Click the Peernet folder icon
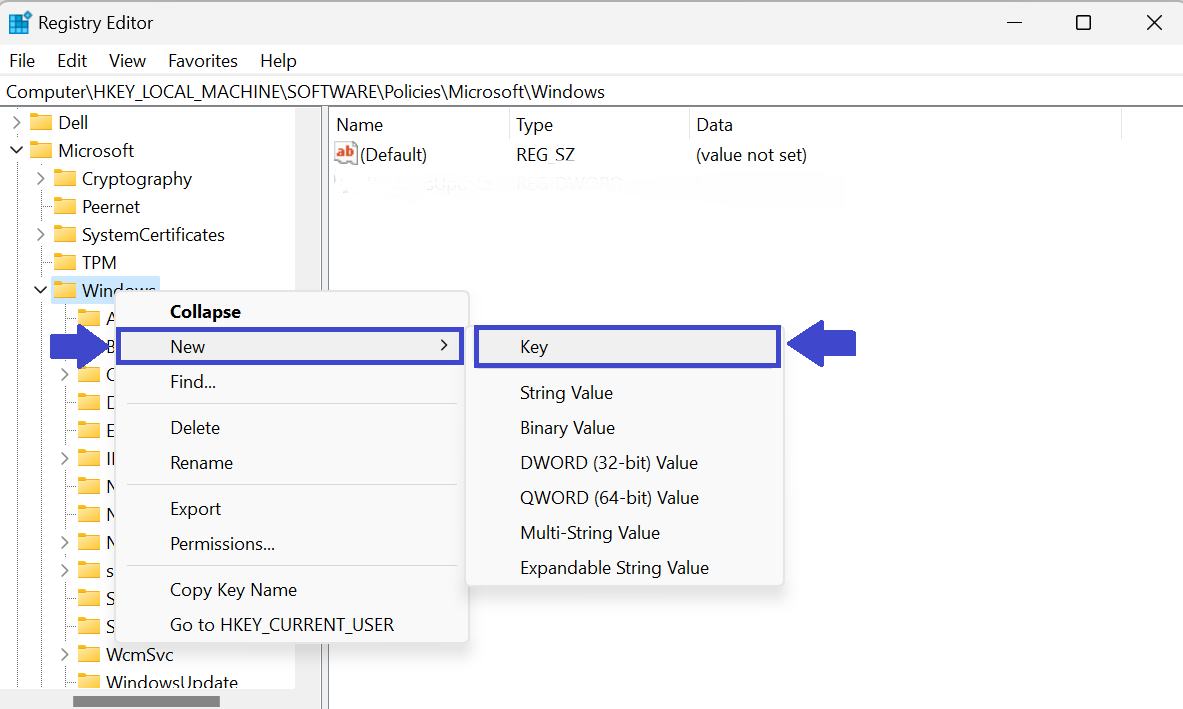This screenshot has width=1183, height=709. click(65, 207)
